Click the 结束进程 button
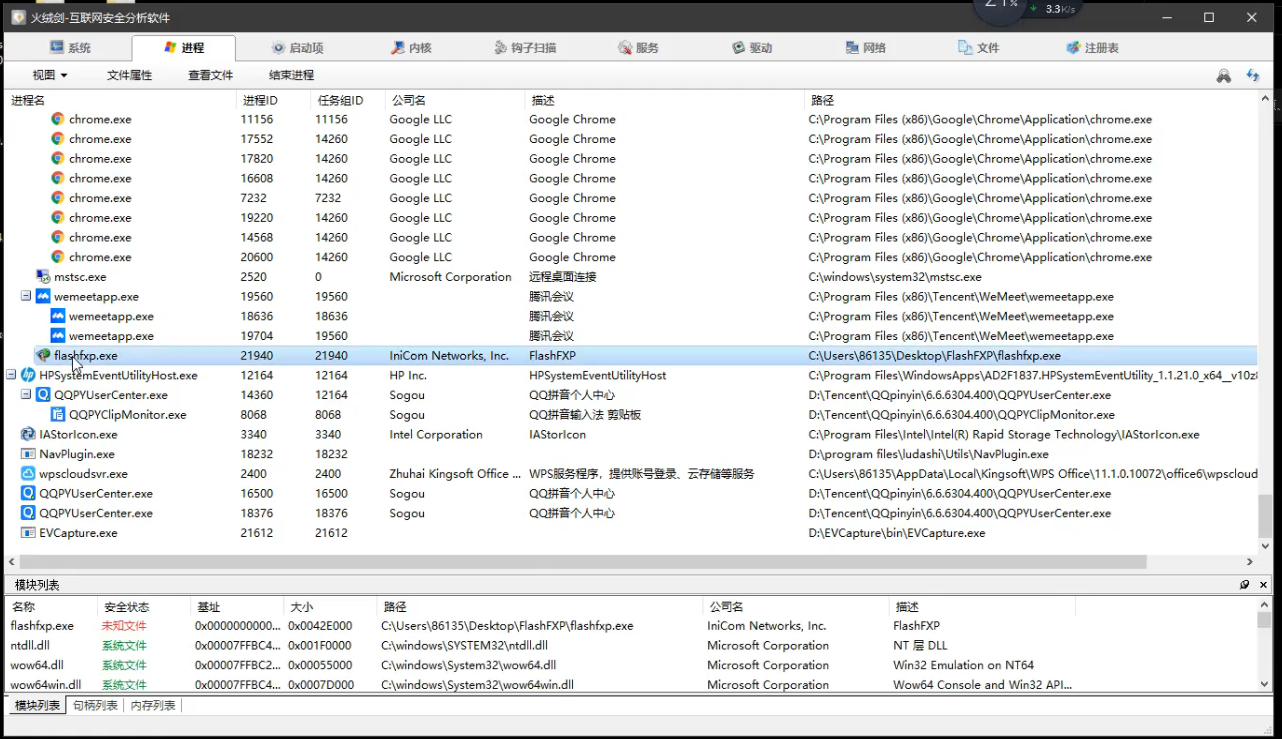1282x739 pixels. [x=291, y=75]
